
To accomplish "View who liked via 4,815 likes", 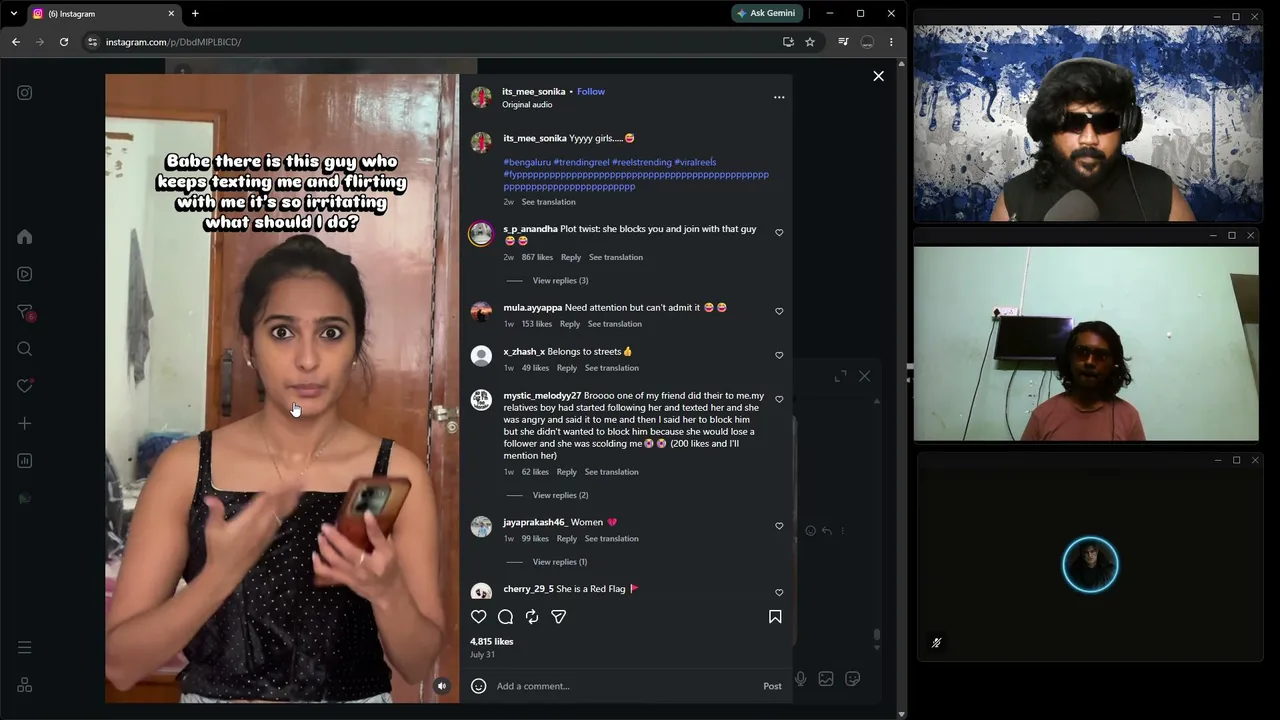I will [x=491, y=642].
